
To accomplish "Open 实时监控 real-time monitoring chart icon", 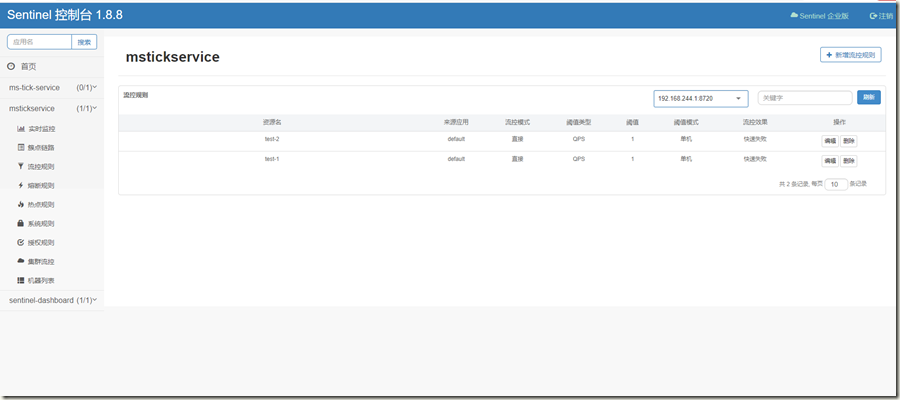I will (21, 129).
